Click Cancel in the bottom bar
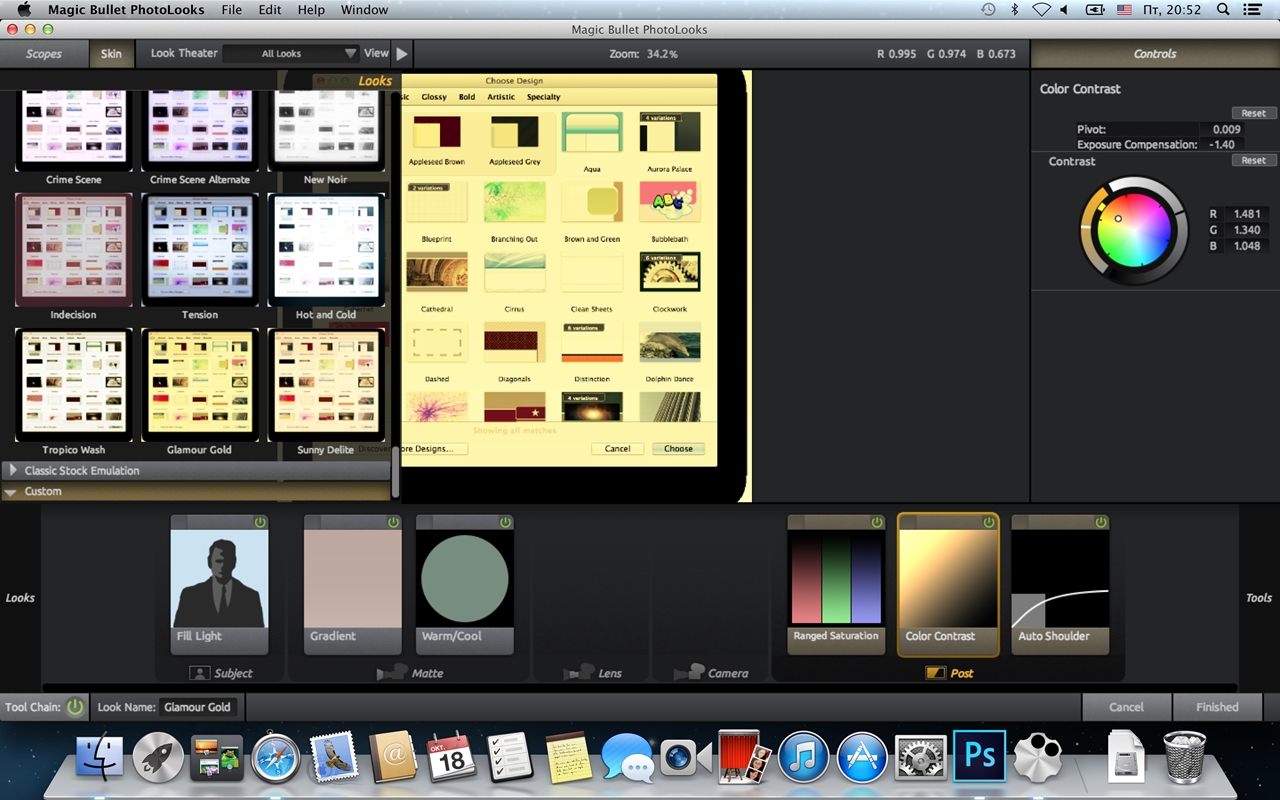 point(1126,707)
